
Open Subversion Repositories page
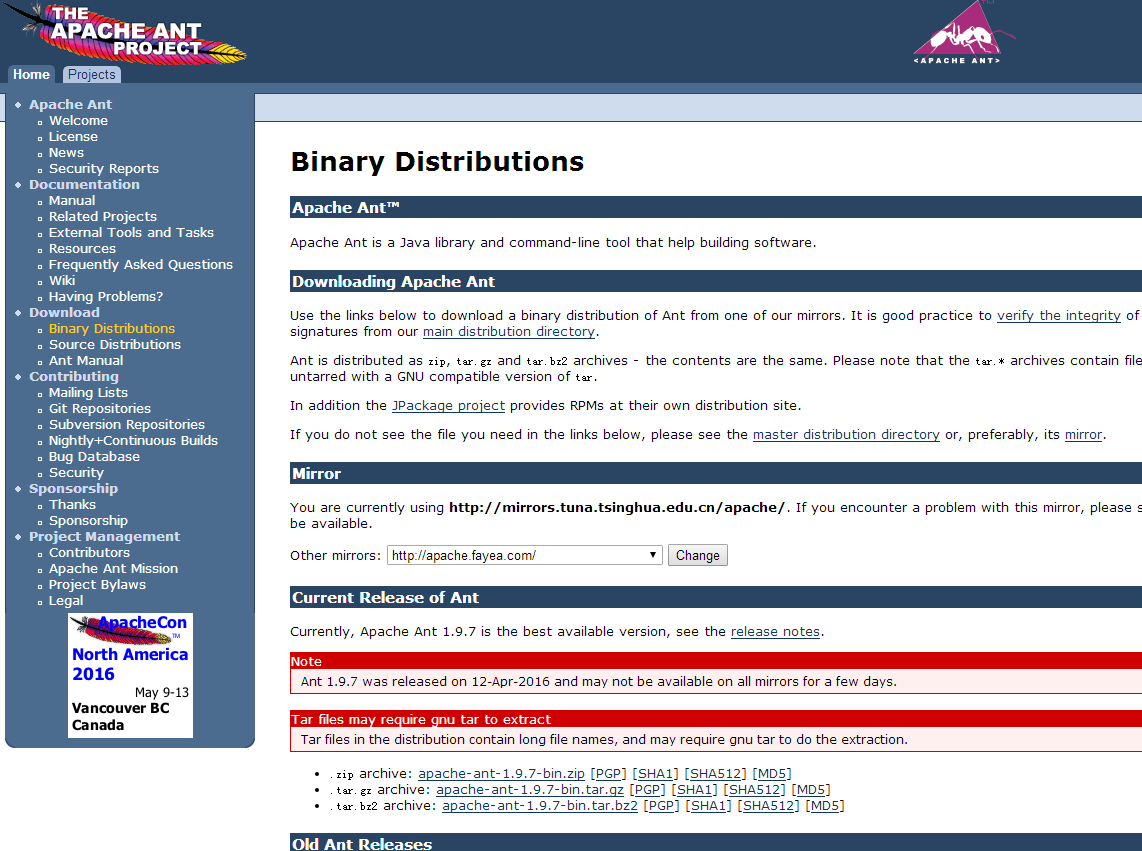[x=127, y=425]
